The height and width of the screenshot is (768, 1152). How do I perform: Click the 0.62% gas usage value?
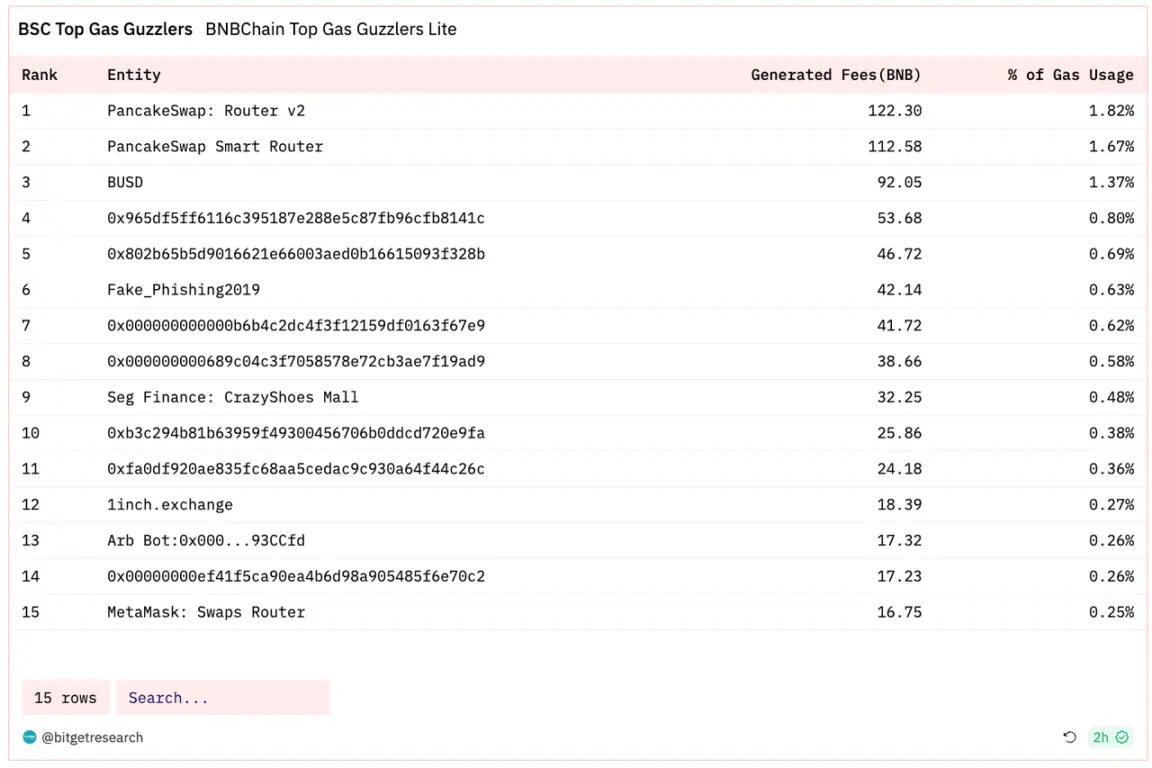pyautogui.click(x=1111, y=326)
